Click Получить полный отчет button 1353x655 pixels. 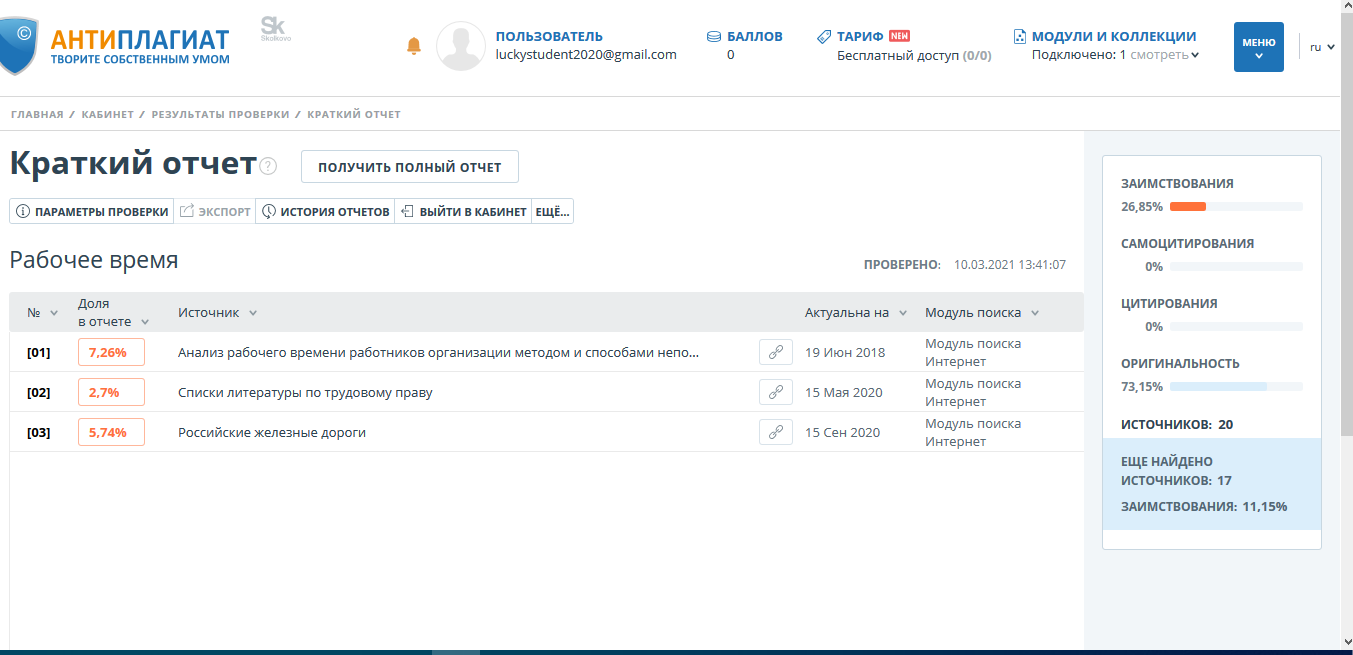tap(409, 167)
